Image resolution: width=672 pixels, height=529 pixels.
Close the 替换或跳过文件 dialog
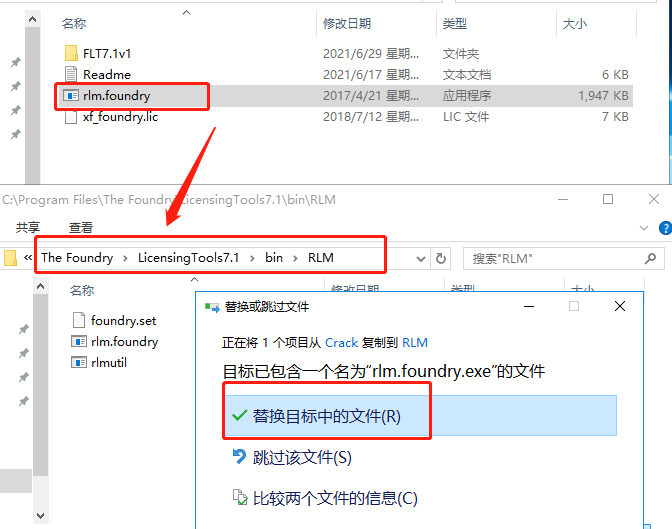[x=620, y=306]
